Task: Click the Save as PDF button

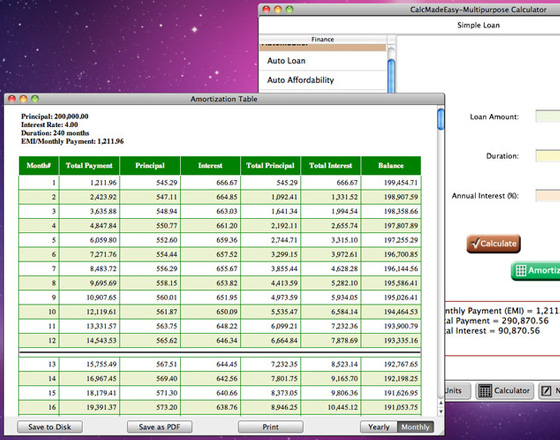Action: point(159,427)
